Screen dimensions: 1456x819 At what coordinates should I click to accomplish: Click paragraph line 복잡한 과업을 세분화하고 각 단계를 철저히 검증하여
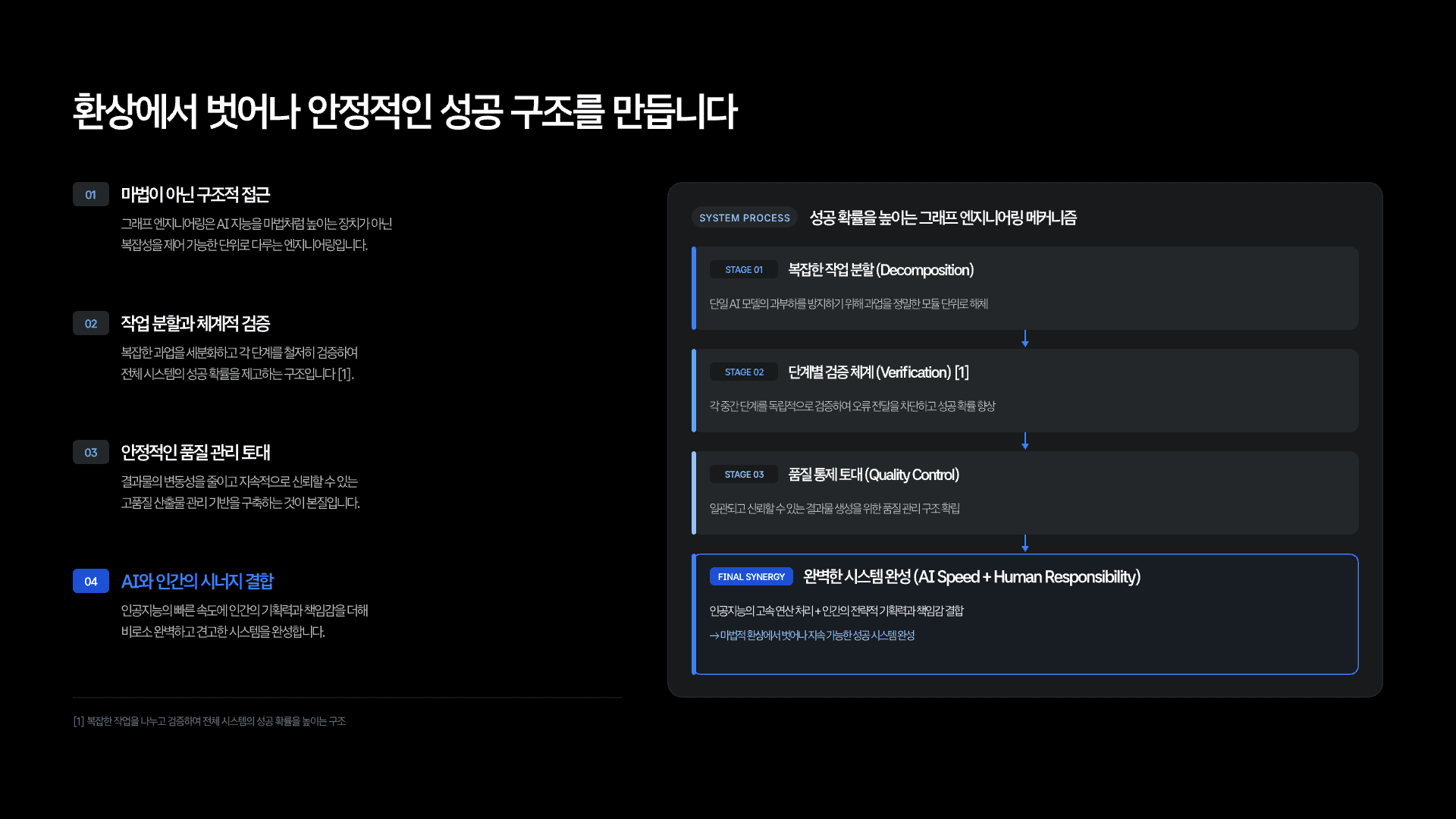click(240, 353)
